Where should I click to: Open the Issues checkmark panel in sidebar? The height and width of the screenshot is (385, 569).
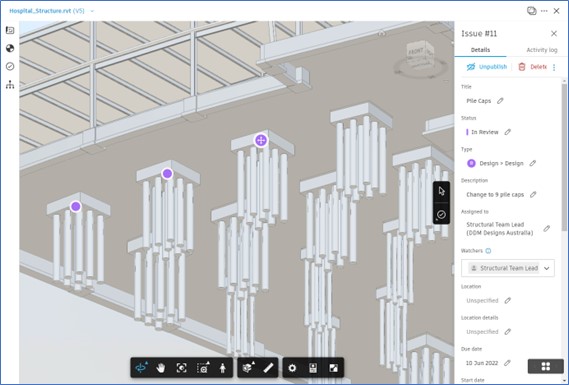point(10,66)
